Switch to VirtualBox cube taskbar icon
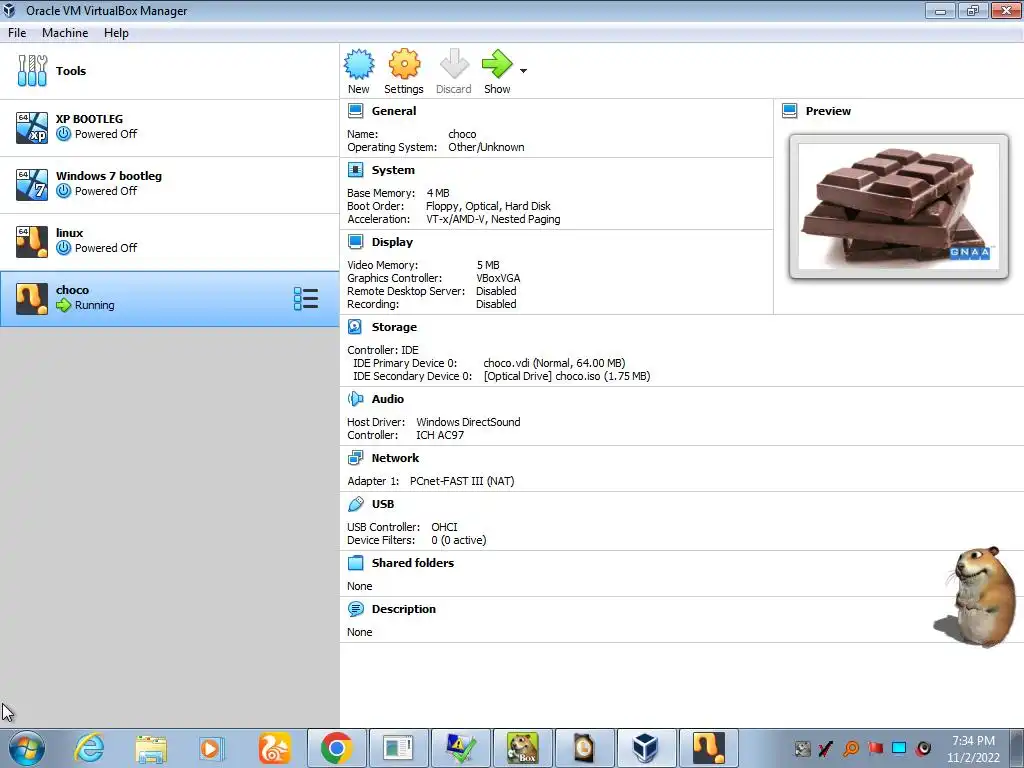Image resolution: width=1024 pixels, height=768 pixels. [x=647, y=748]
